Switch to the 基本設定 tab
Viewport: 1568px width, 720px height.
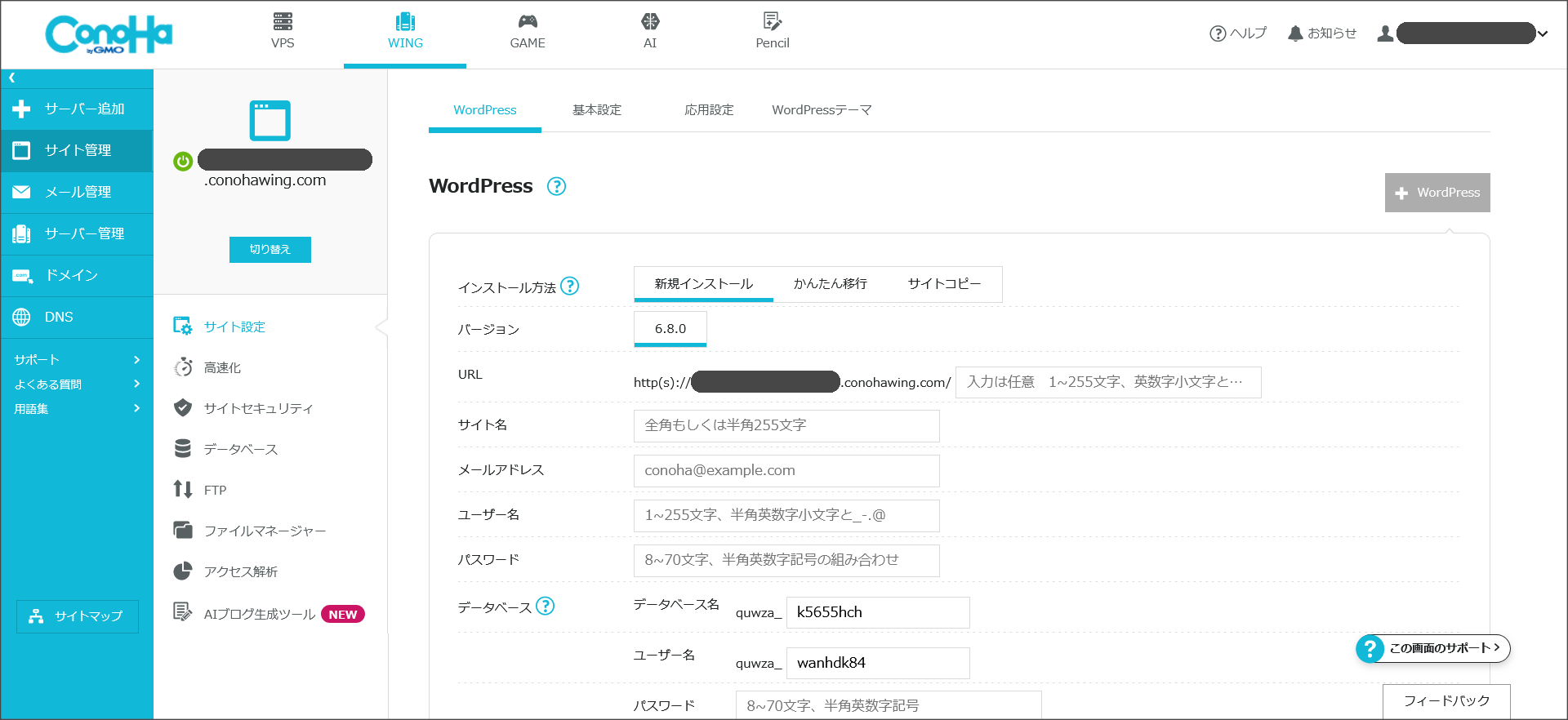(596, 110)
